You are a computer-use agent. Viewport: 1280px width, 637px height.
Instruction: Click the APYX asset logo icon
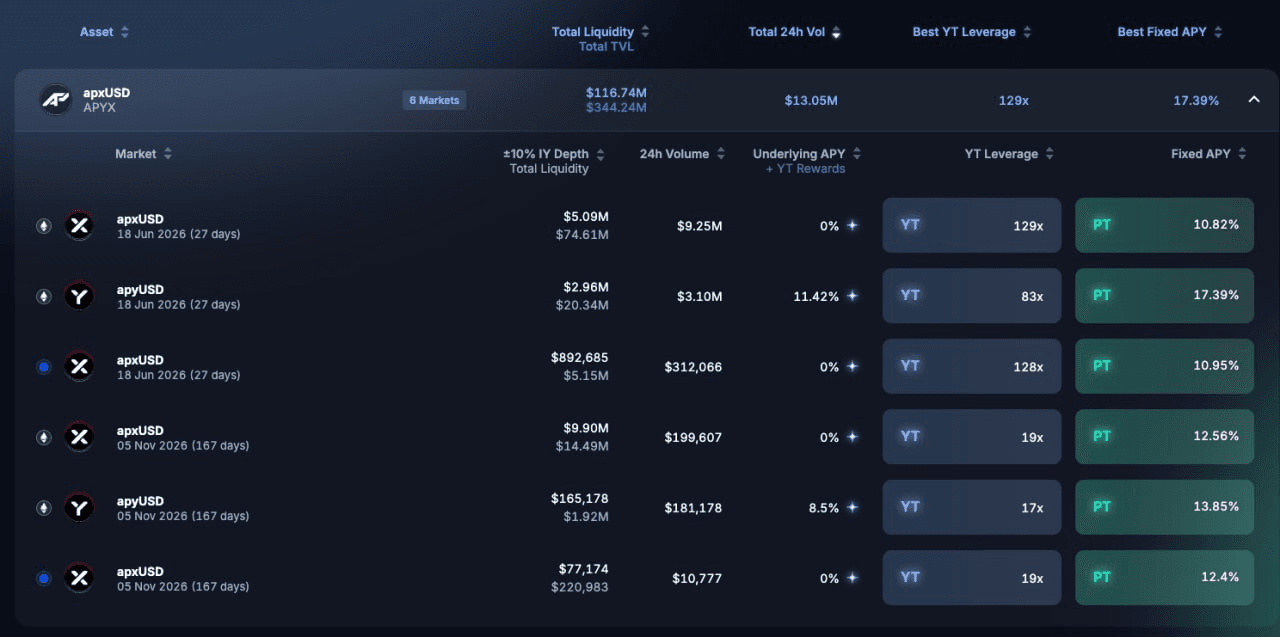tap(56, 99)
